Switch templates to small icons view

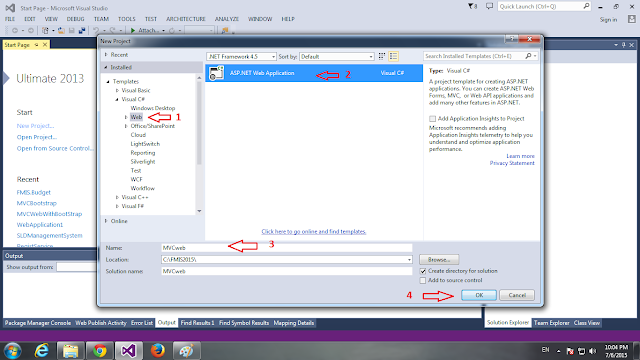(382, 56)
